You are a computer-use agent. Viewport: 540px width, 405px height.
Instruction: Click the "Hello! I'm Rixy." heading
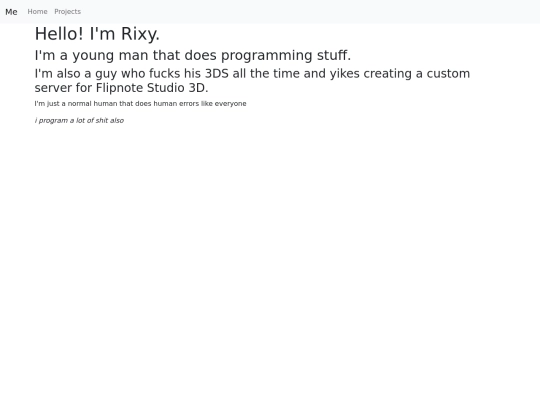(x=97, y=34)
